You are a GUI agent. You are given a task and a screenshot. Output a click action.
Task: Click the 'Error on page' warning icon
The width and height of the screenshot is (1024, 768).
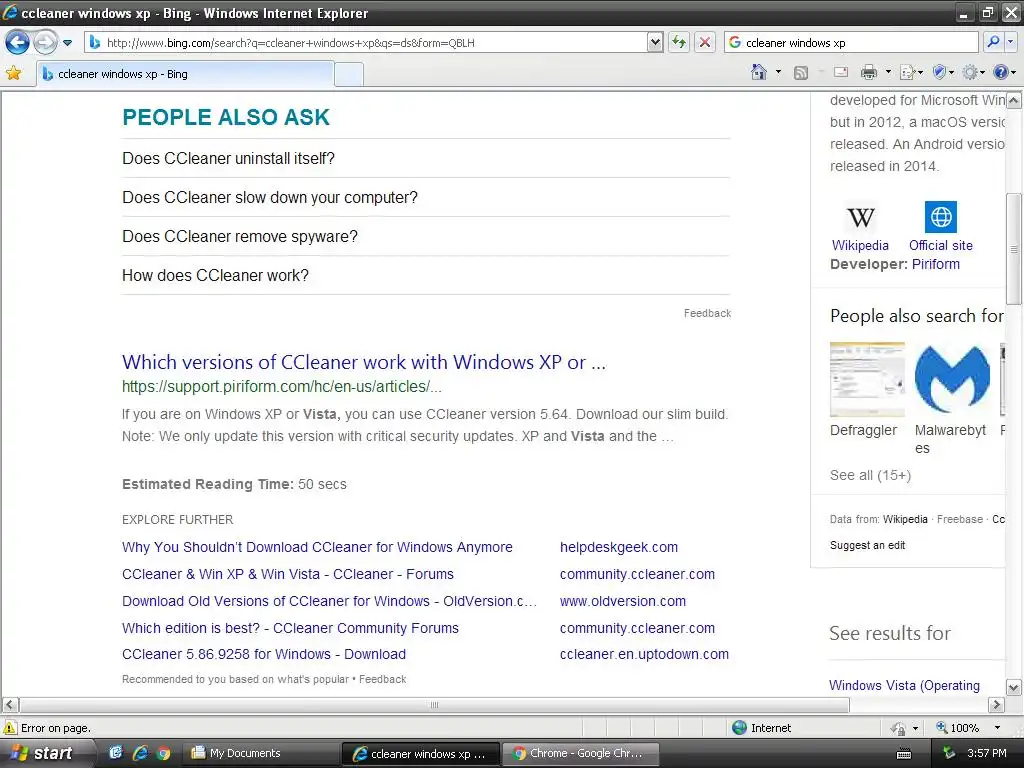click(10, 728)
